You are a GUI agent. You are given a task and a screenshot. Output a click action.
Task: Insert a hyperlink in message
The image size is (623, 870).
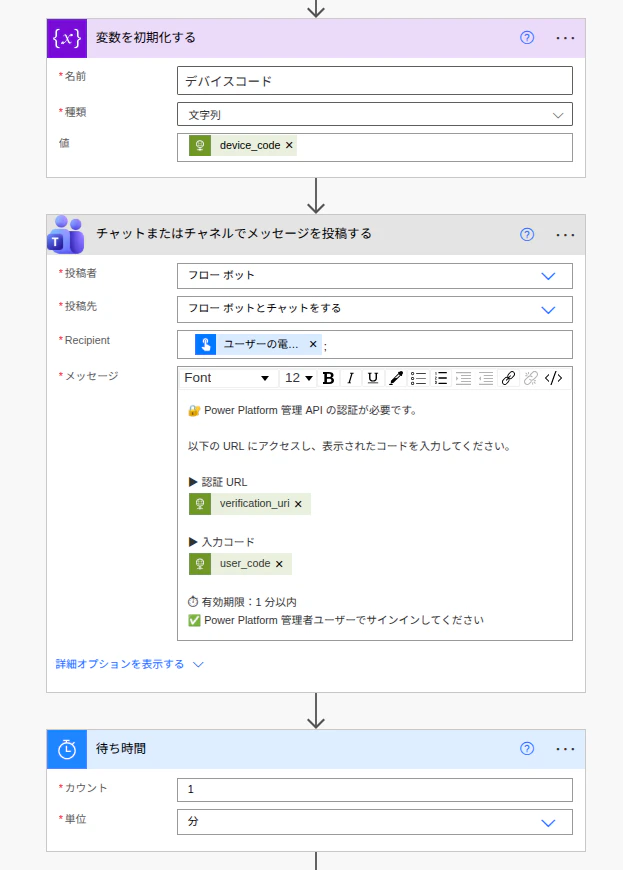click(508, 378)
